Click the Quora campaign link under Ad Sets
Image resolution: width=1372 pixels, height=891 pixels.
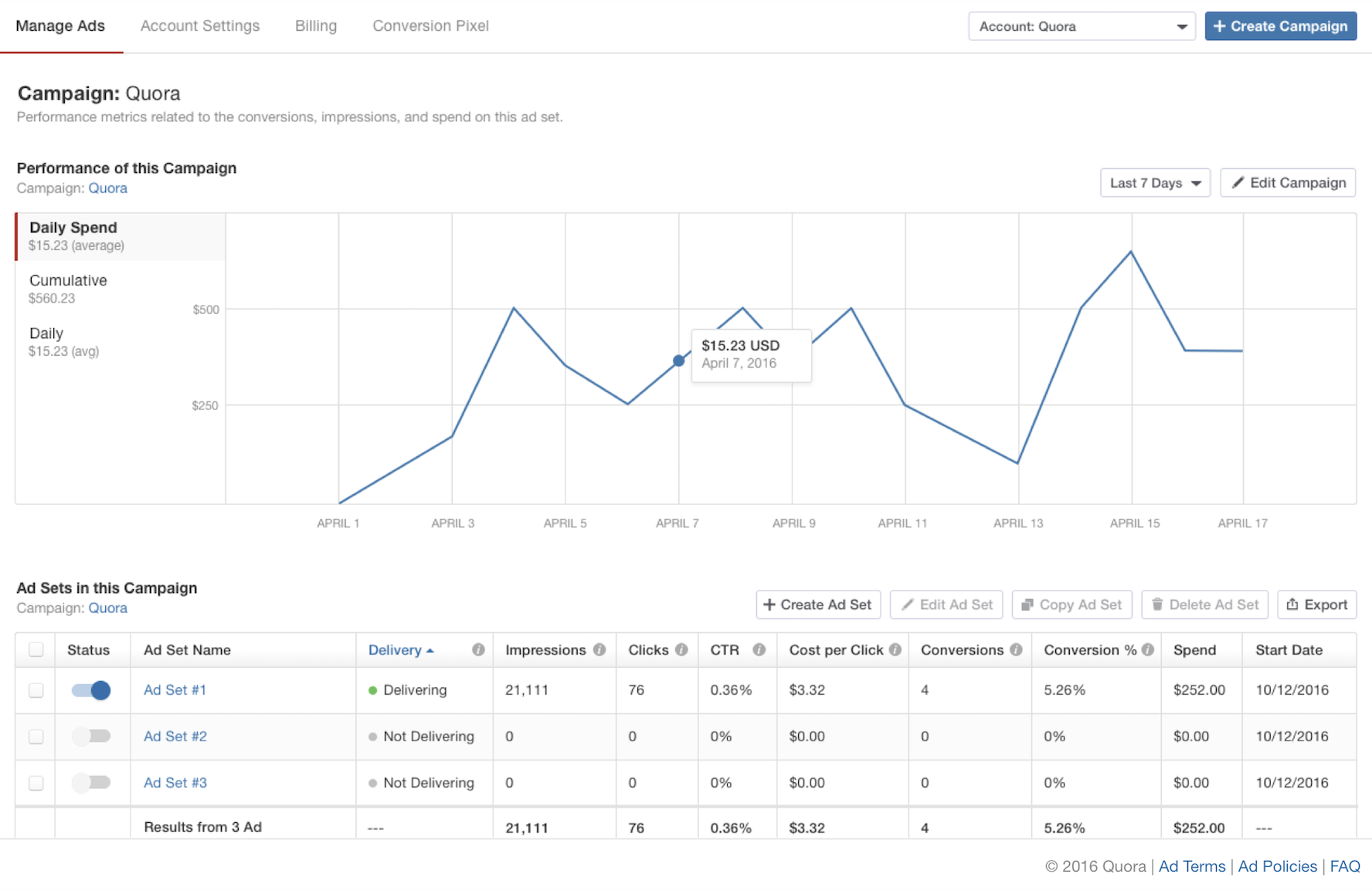[107, 608]
